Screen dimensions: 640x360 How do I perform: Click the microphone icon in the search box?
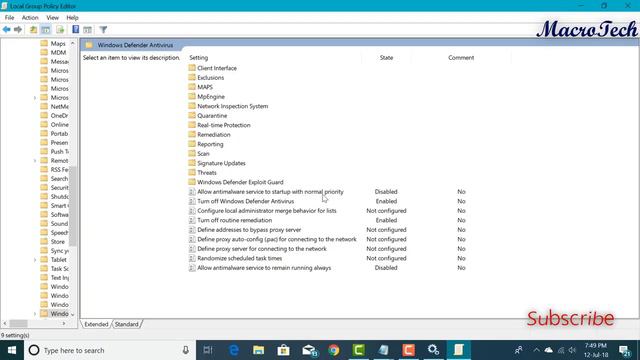click(185, 350)
